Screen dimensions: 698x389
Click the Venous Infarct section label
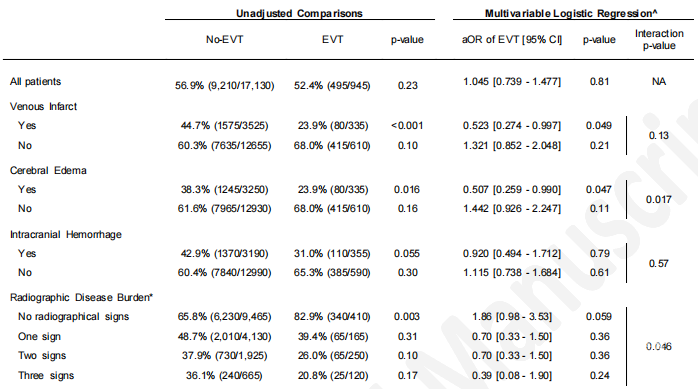[x=44, y=106]
